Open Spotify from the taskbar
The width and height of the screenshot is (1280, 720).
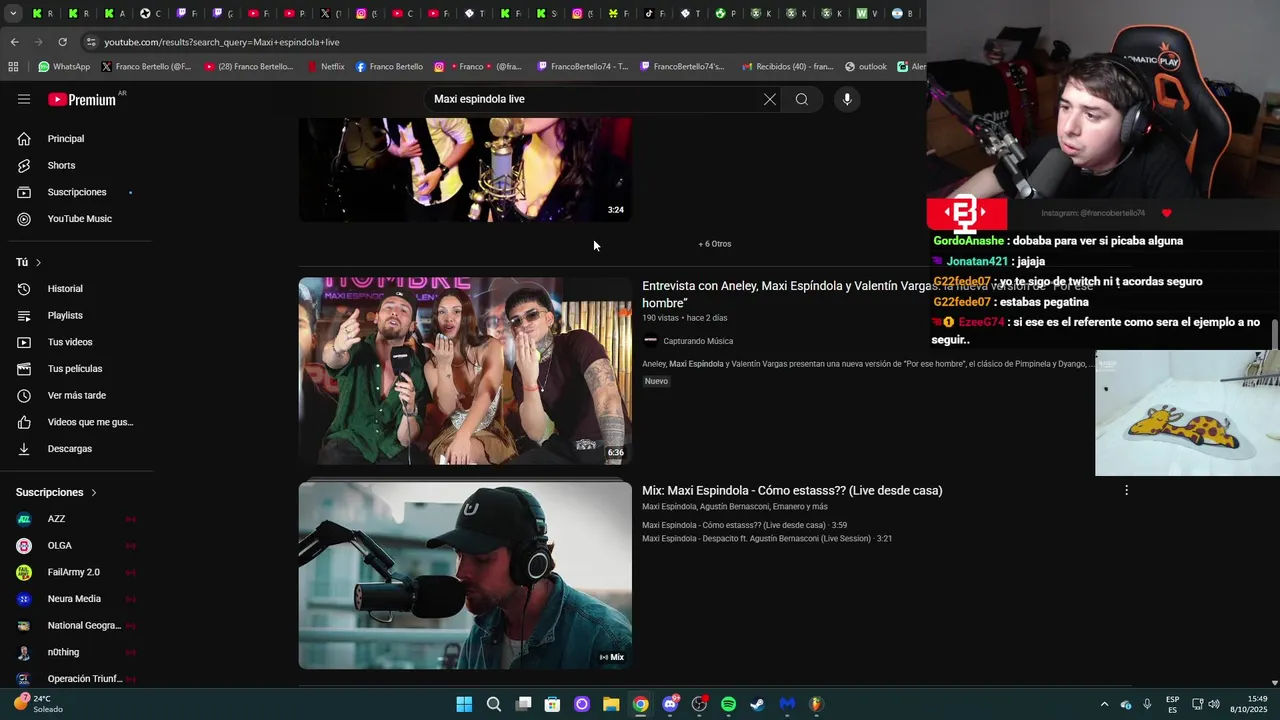[x=728, y=704]
